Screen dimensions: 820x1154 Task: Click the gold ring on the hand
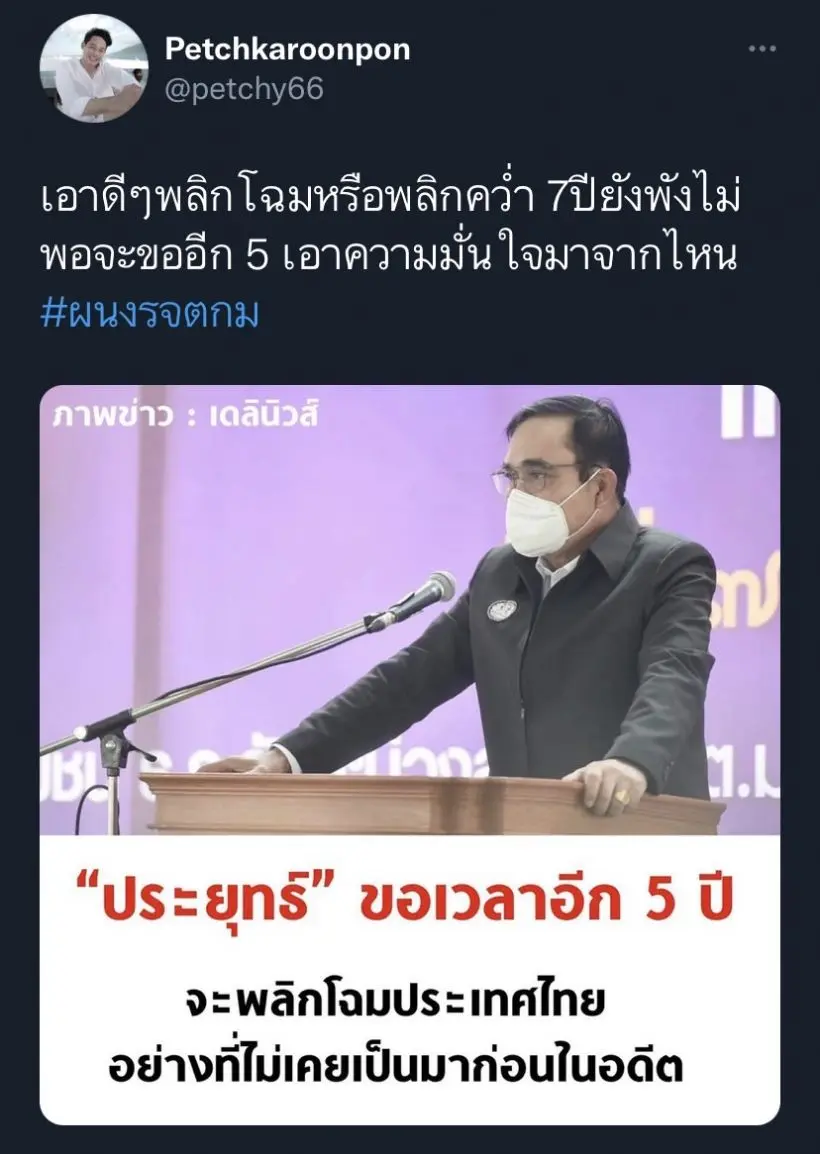[x=624, y=796]
